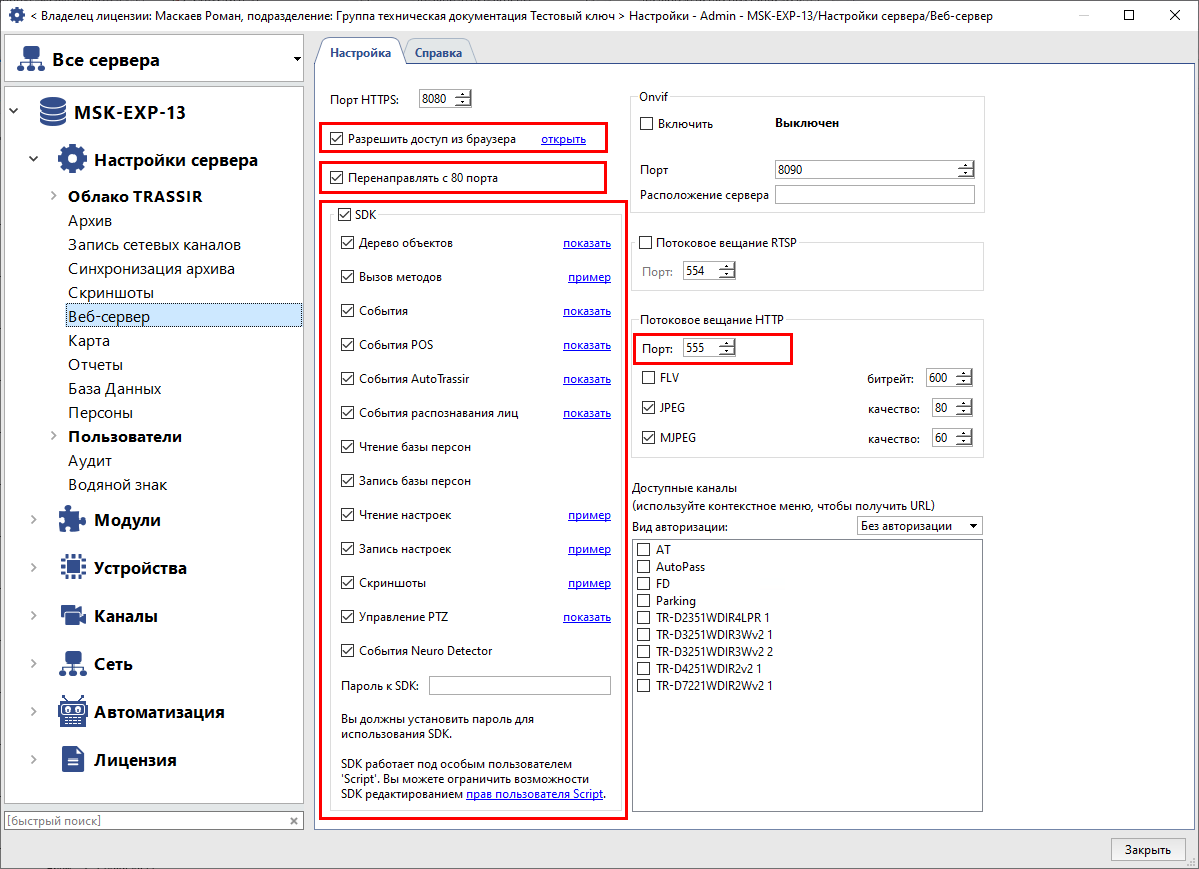Screen dimensions: 1199x869
Task: Click the document icon beside Лицензия
Action: [x=73, y=760]
